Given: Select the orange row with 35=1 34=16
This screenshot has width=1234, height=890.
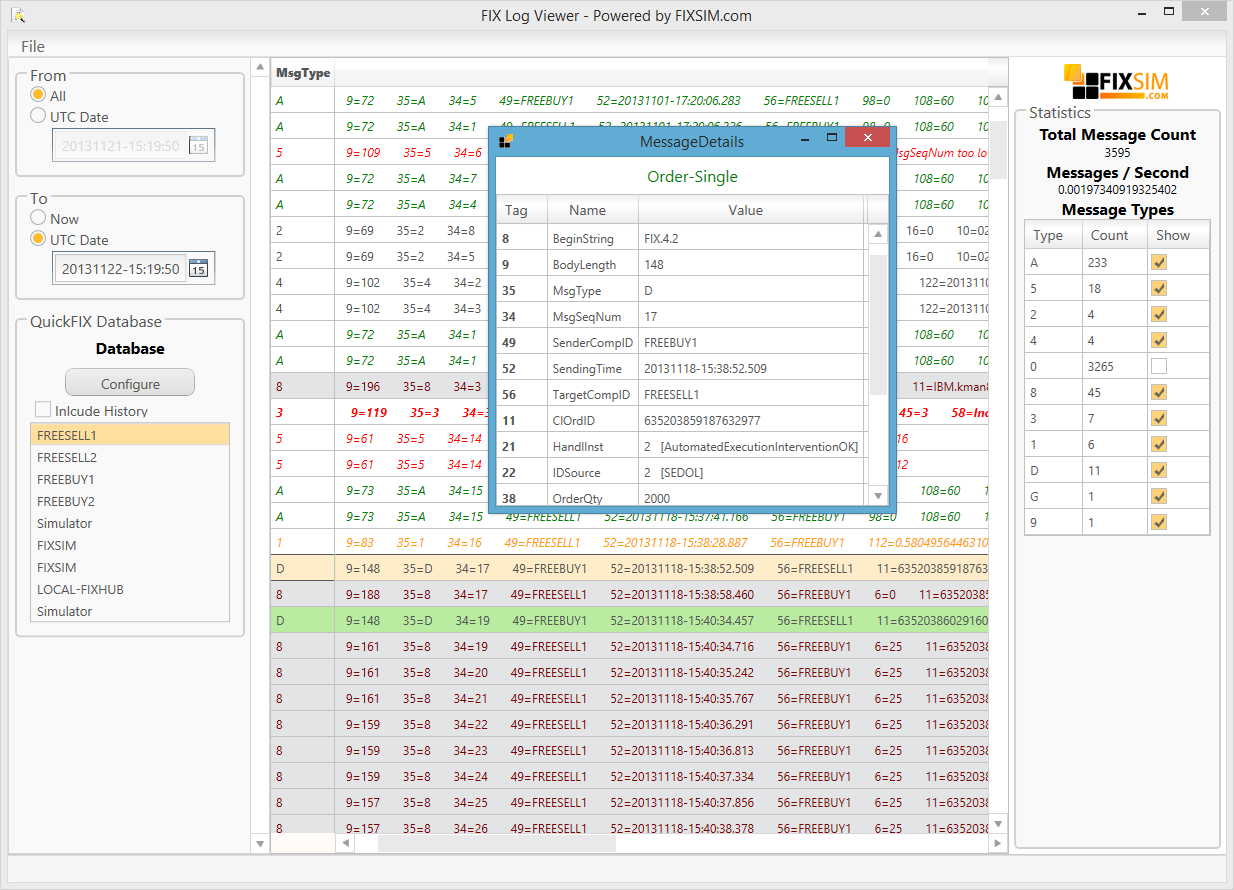Looking at the screenshot, I should [x=630, y=542].
